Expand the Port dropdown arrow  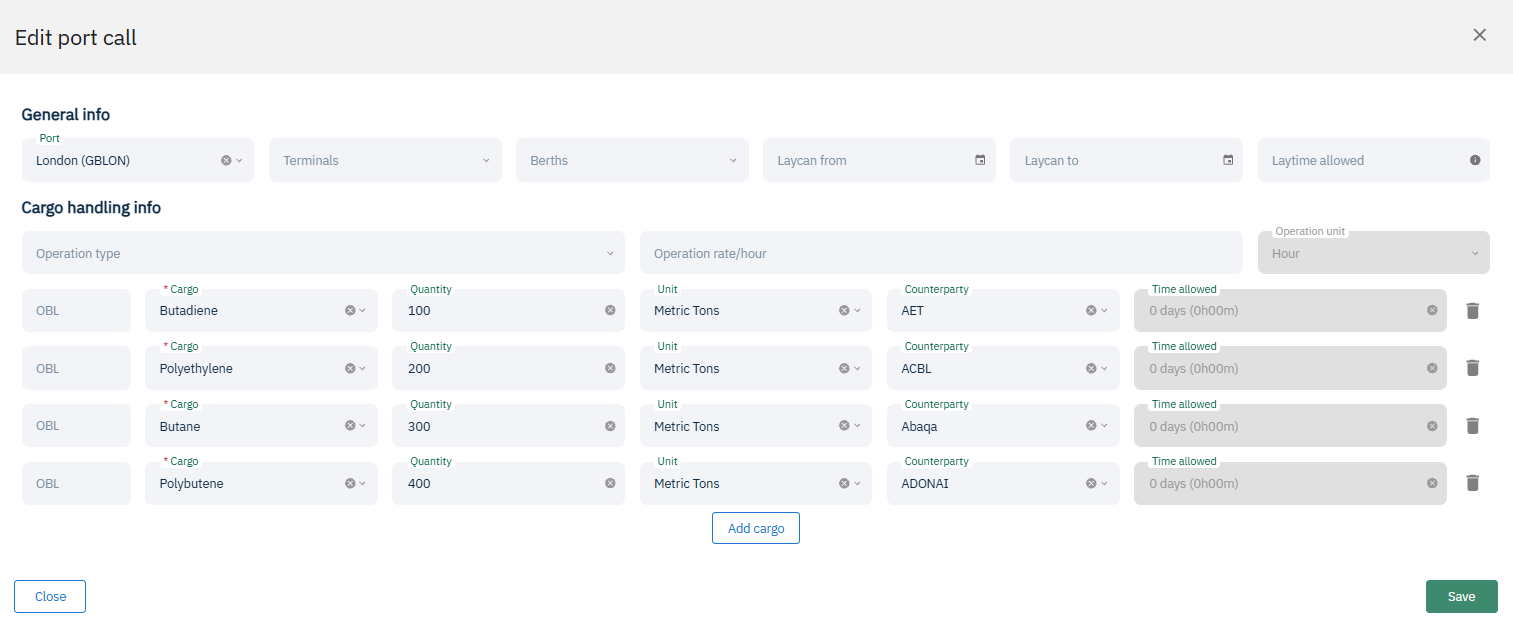(x=240, y=160)
